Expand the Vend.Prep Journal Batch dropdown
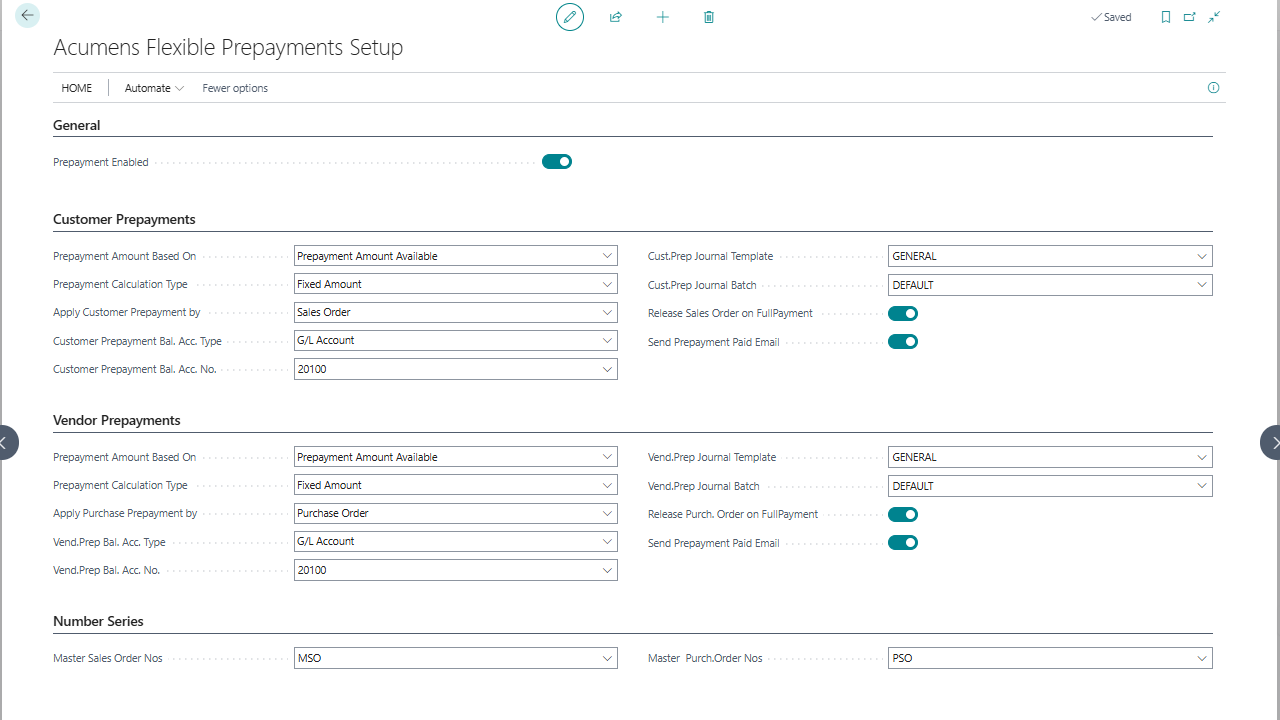This screenshot has height=720, width=1280. (x=1202, y=485)
